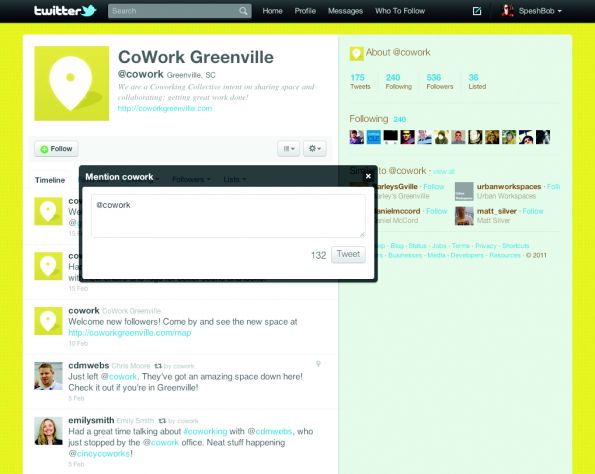Click the urbanworkspaces avatar
The width and height of the screenshot is (595, 474).
(x=464, y=191)
